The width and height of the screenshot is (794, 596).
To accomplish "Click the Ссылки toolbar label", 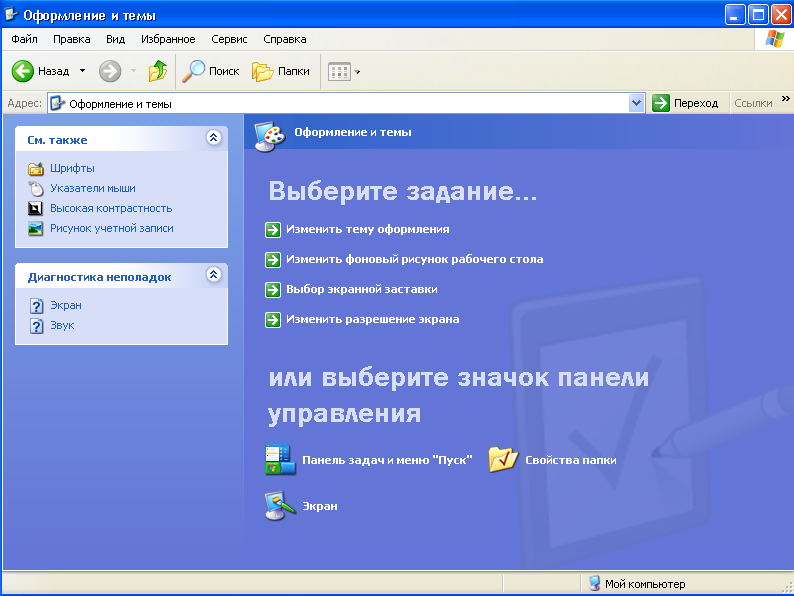I will pos(753,103).
